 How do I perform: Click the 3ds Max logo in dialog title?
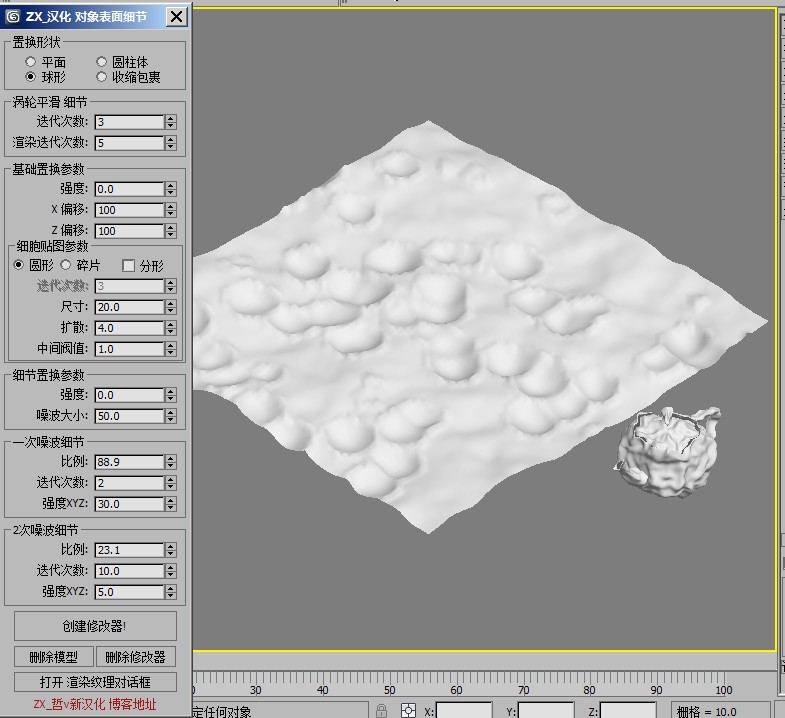click(x=13, y=17)
